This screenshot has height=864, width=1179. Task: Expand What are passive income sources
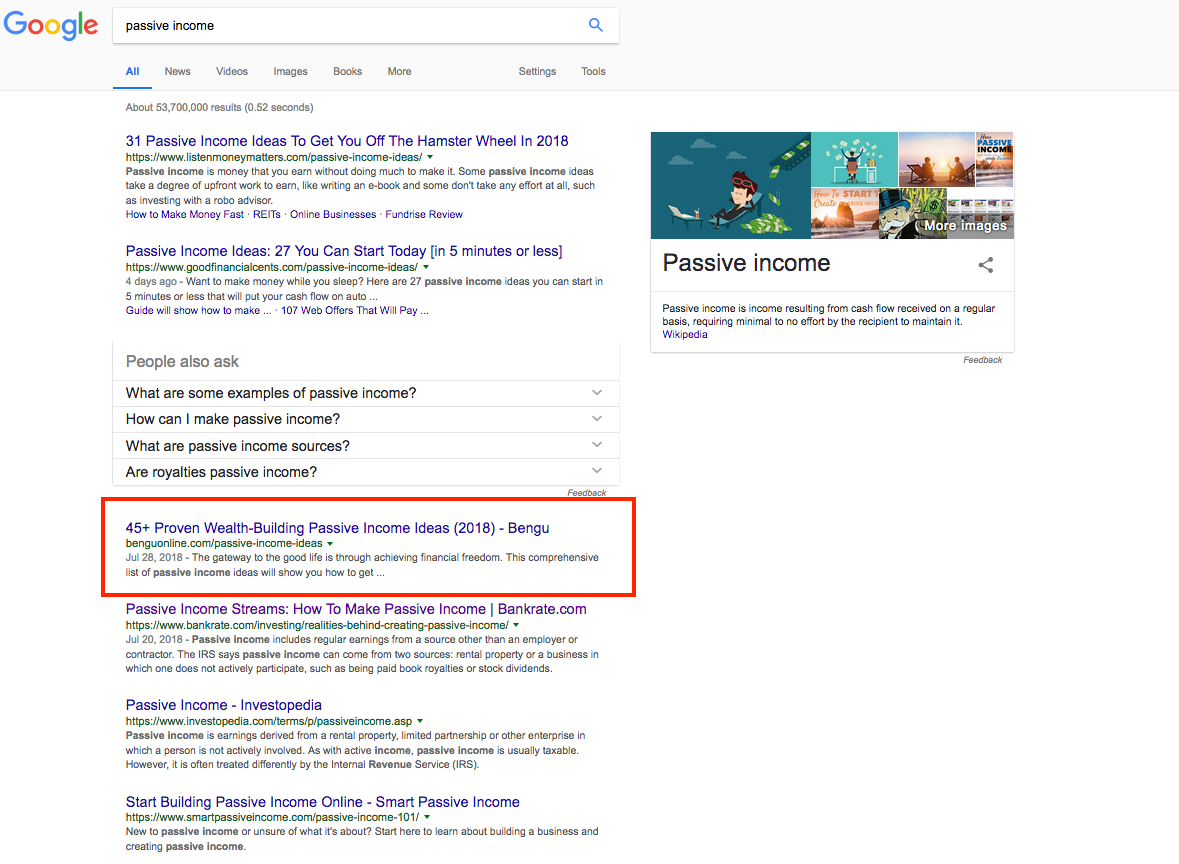(365, 446)
